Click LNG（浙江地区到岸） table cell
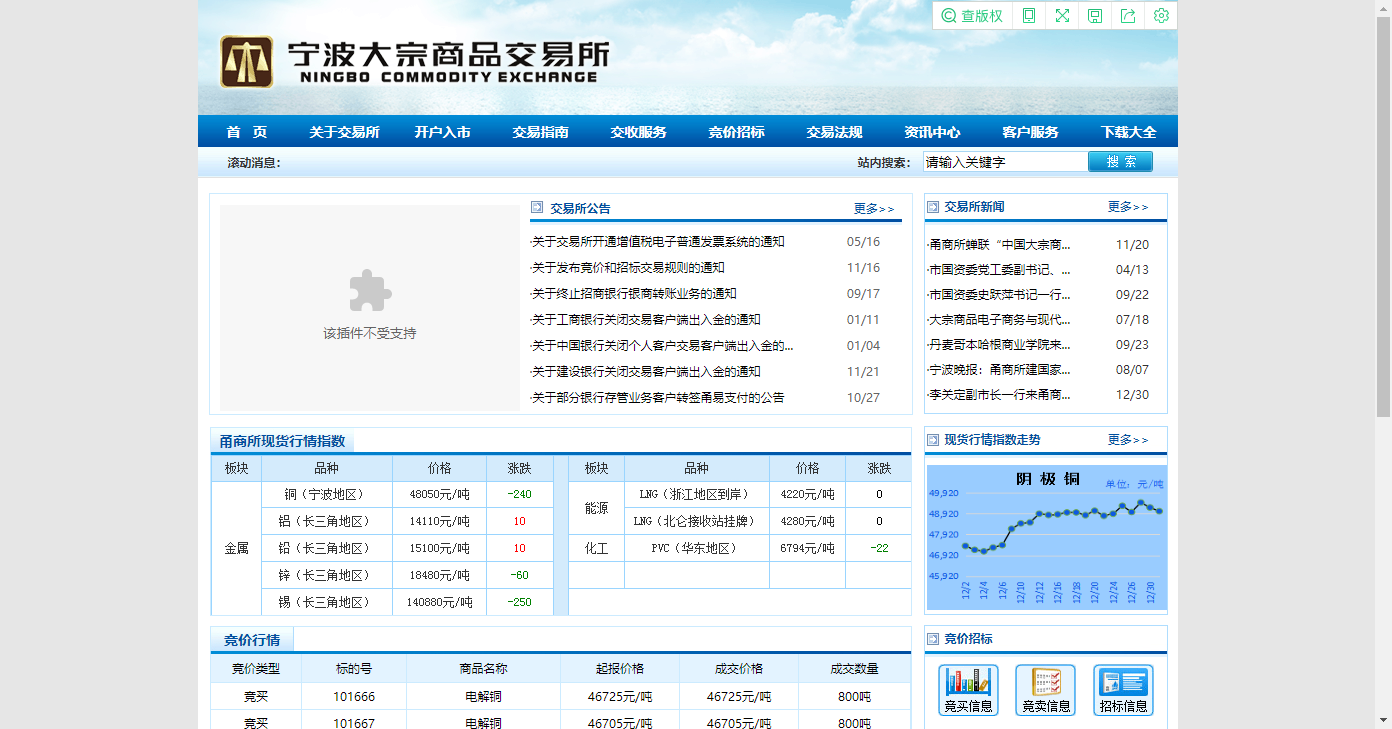The width and height of the screenshot is (1392, 729). point(697,494)
